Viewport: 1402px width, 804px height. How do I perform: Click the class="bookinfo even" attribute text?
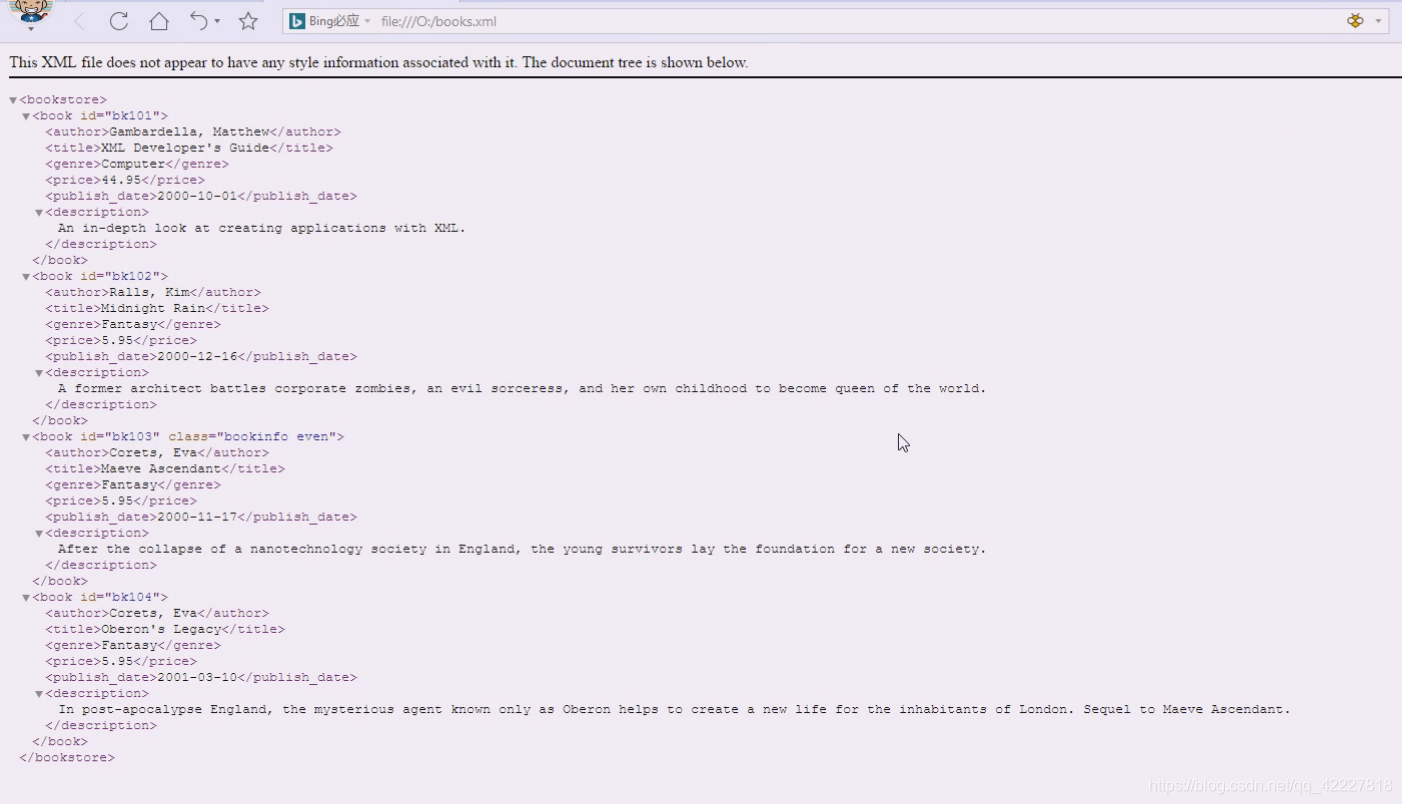[252, 437]
